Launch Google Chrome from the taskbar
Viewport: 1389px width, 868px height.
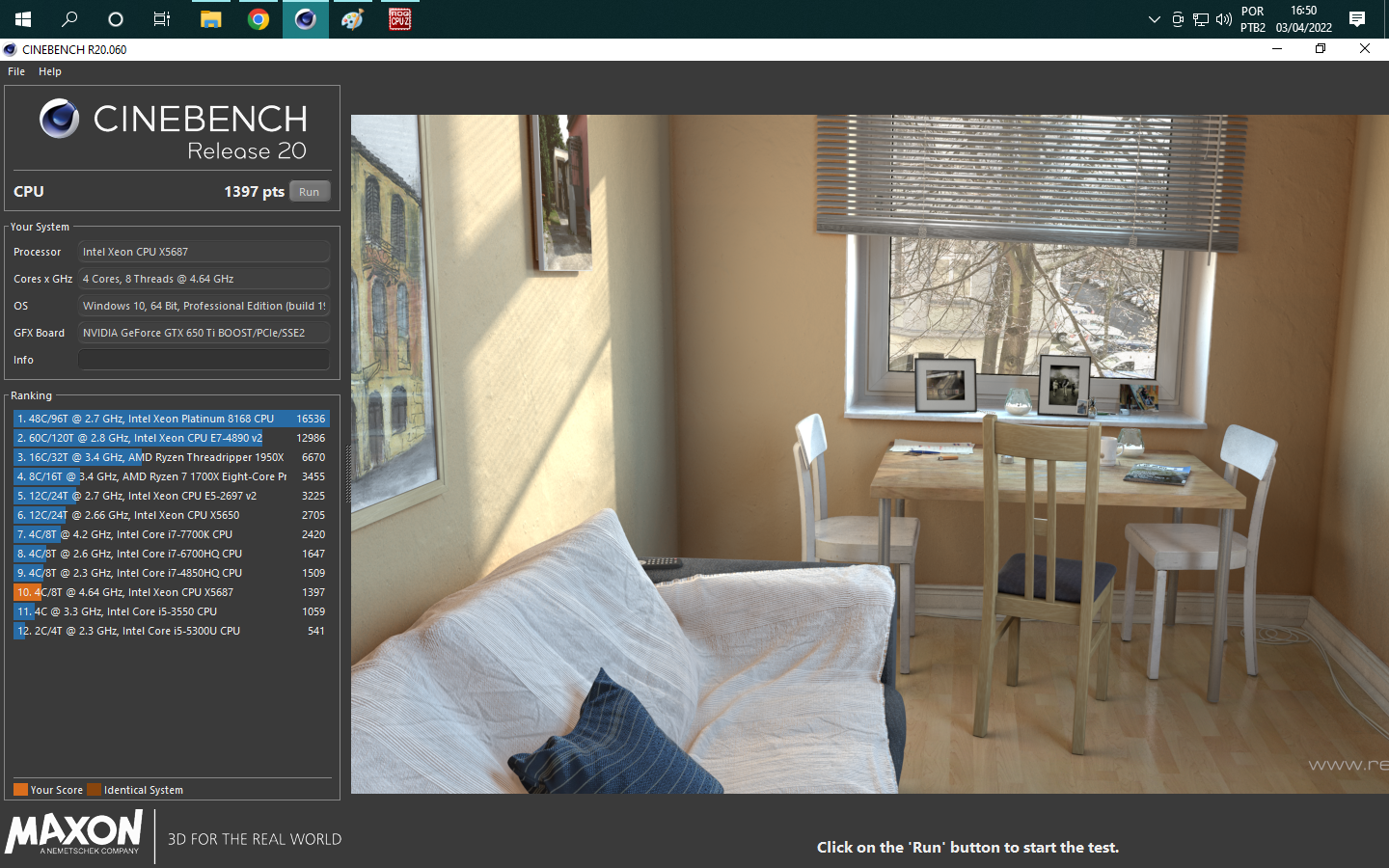tap(258, 19)
